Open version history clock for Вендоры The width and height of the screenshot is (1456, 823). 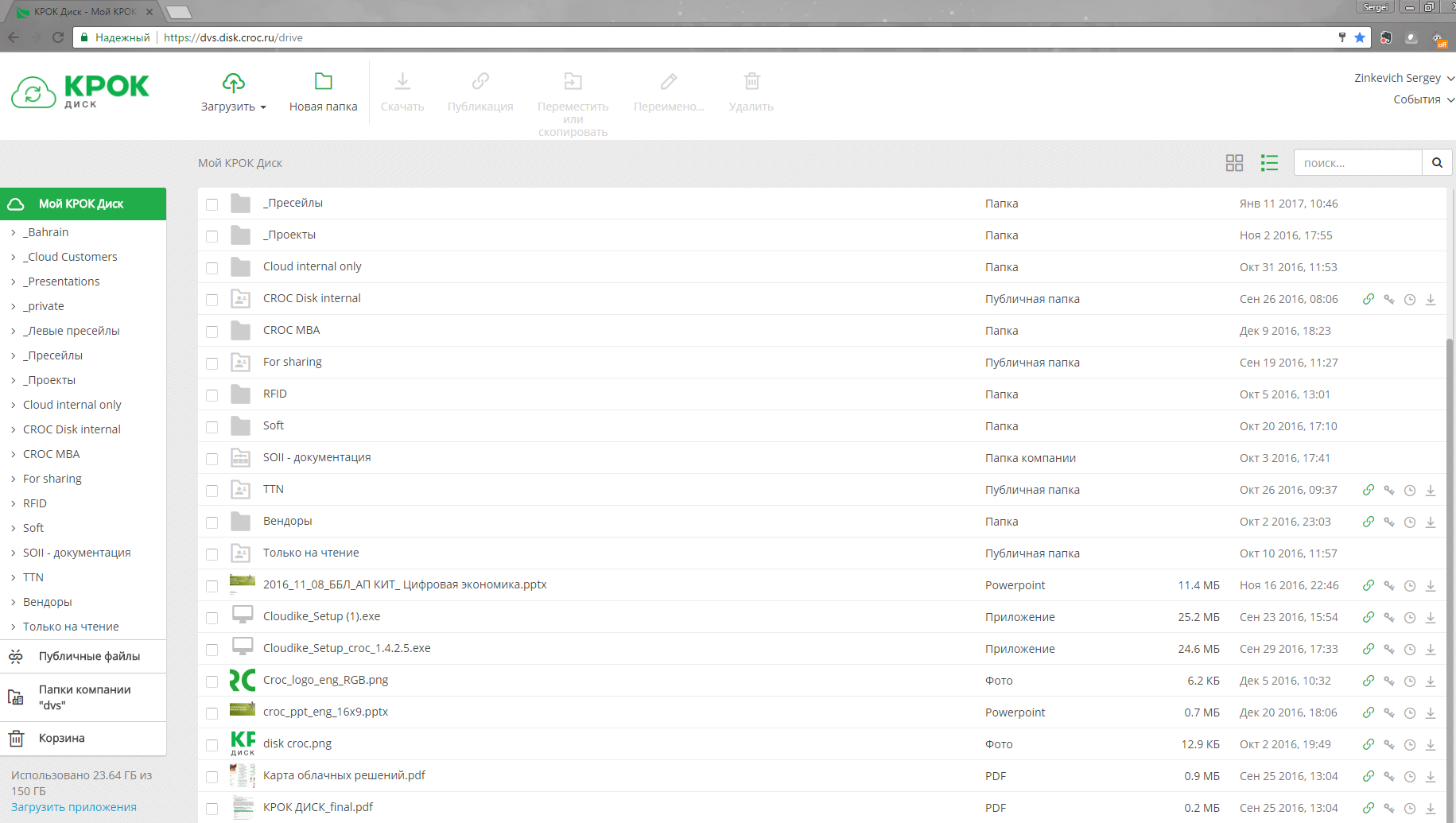[1410, 522]
